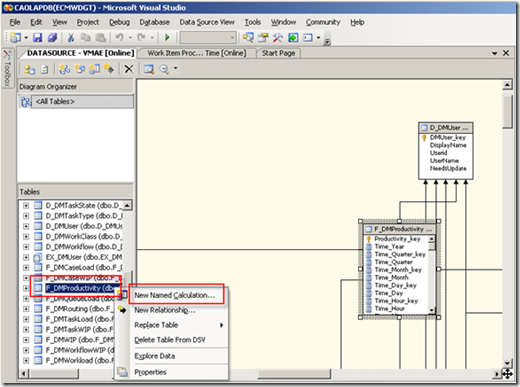
Task: Click the Save icon in the toolbar
Action: 37,37
